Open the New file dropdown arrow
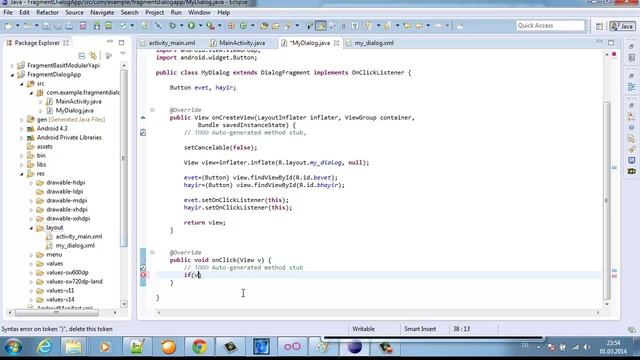This screenshot has width=640, height=360. [18, 26]
